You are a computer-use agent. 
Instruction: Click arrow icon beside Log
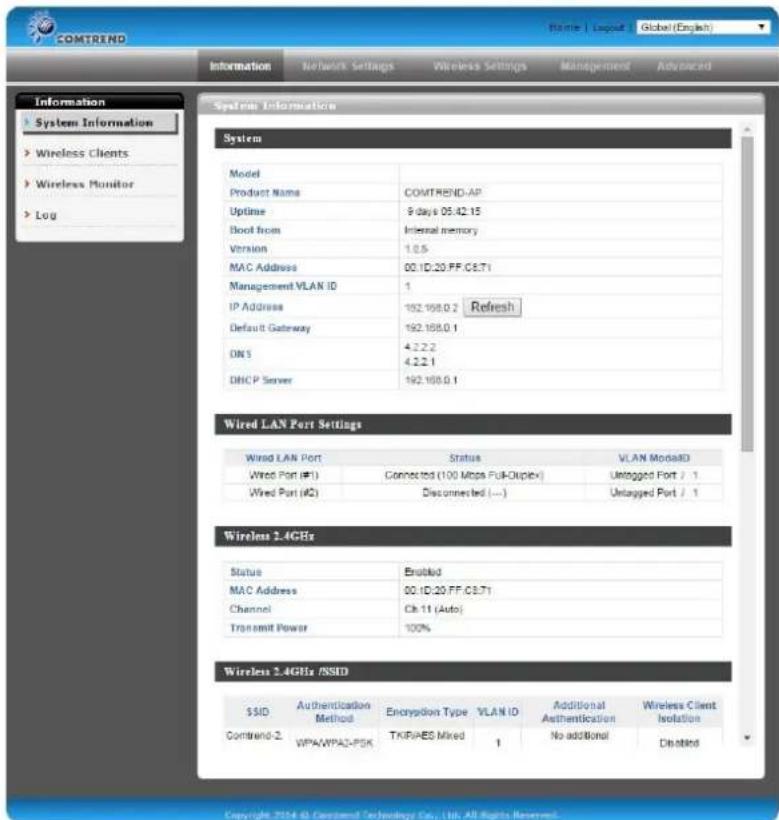click(x=27, y=214)
